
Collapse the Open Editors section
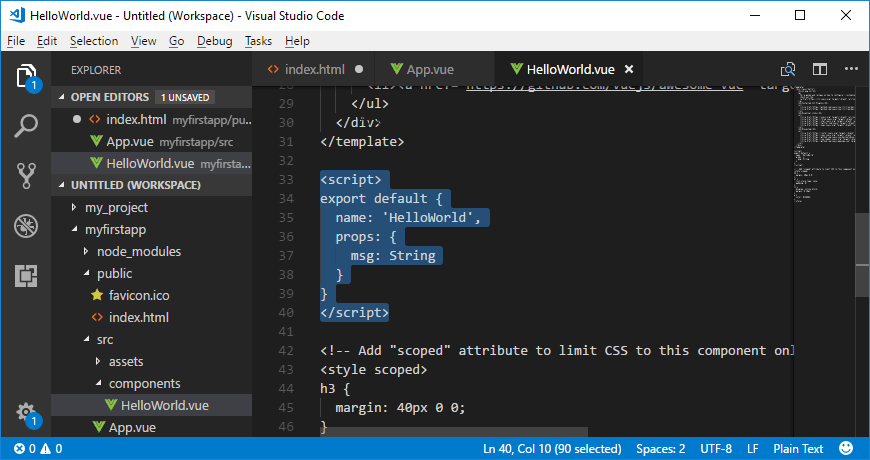[x=62, y=97]
